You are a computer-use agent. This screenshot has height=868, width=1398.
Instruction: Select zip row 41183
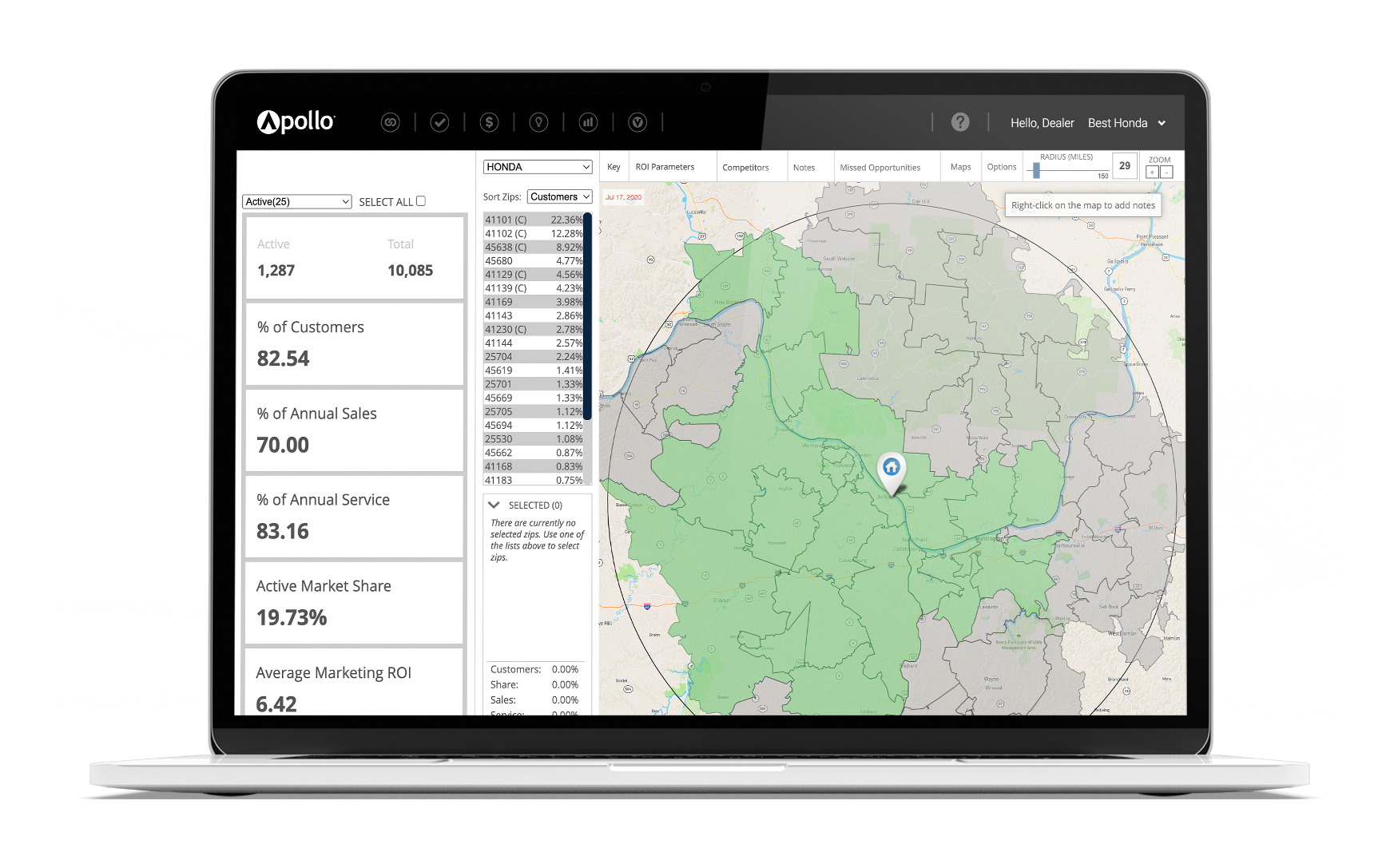tap(534, 479)
